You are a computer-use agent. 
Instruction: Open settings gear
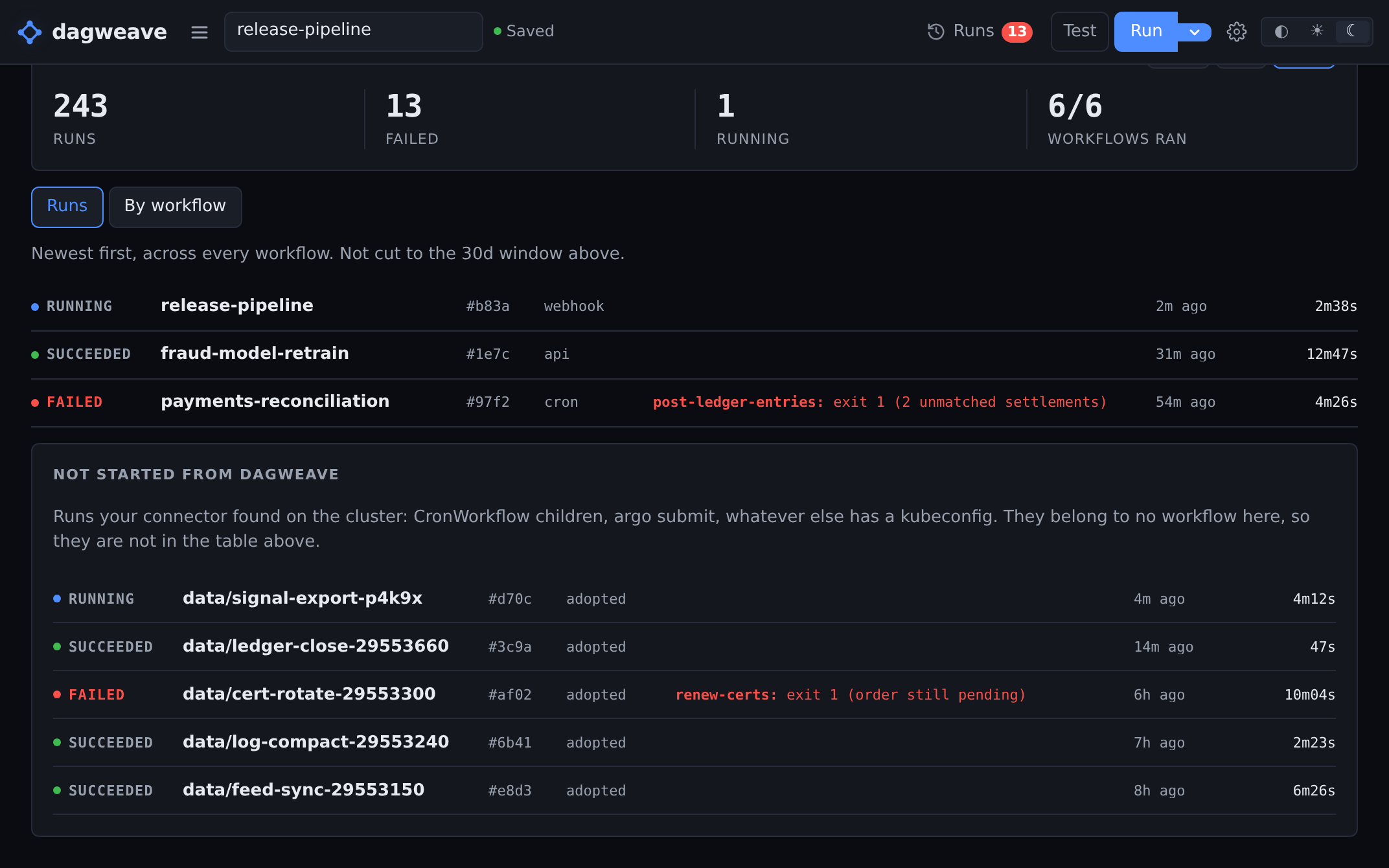click(1236, 32)
